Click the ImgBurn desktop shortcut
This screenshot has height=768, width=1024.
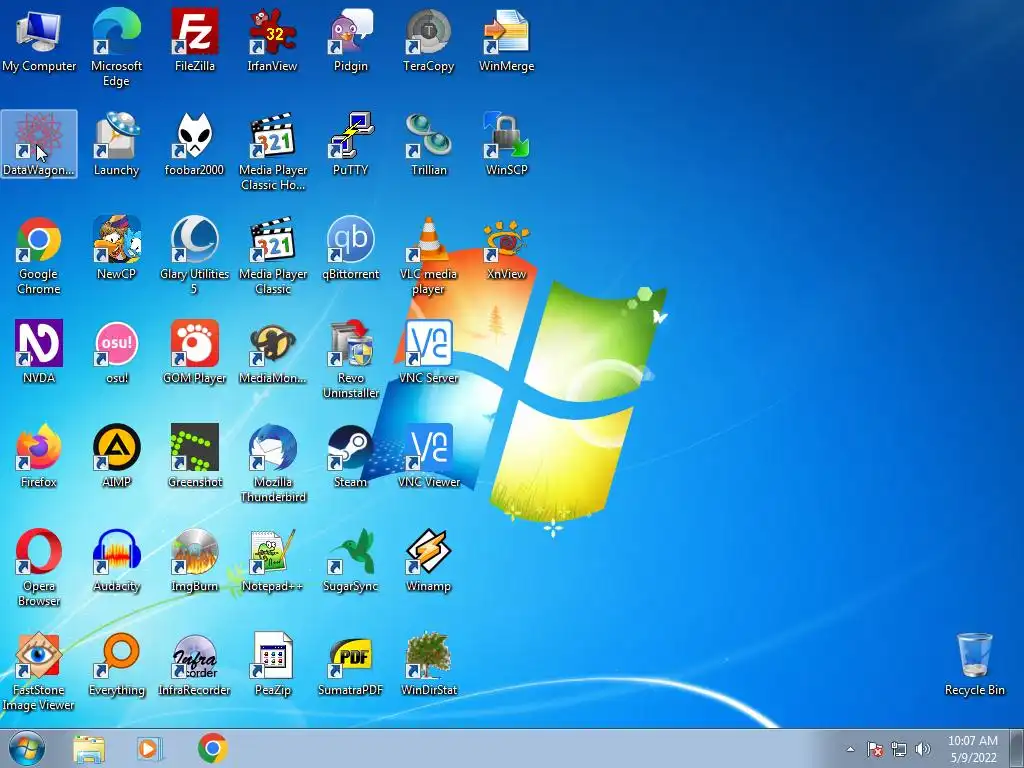(195, 560)
